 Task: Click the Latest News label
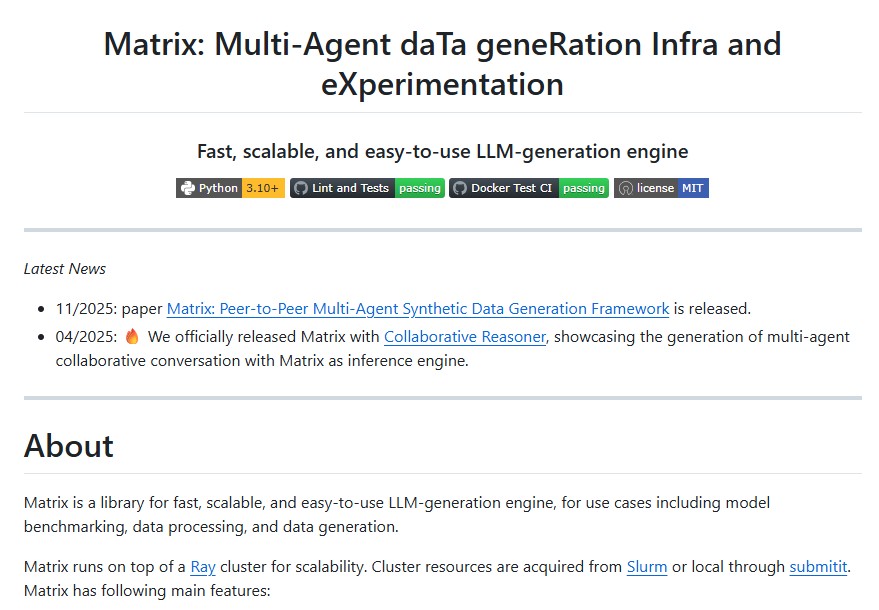point(64,268)
